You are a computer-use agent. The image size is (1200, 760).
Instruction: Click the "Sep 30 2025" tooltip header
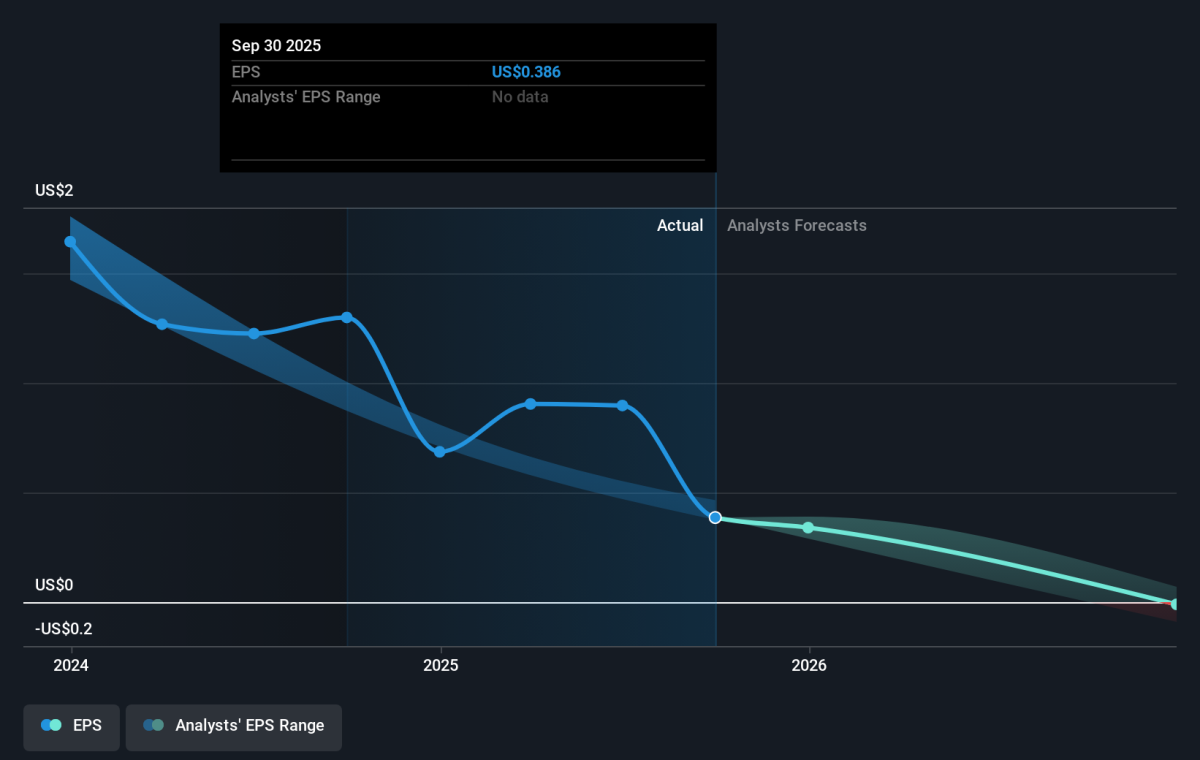pos(277,46)
